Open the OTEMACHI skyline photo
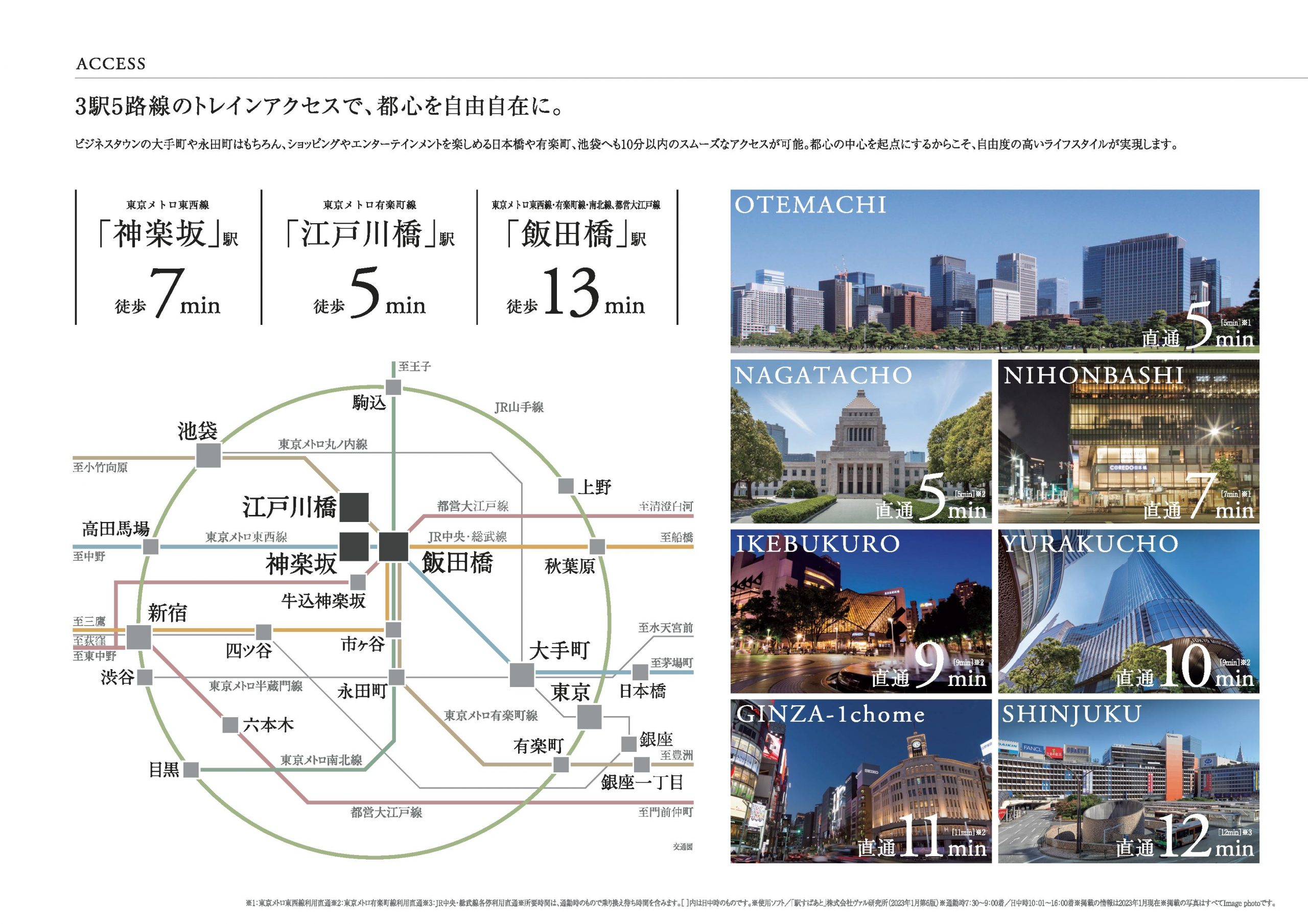Image resolution: width=1308 pixels, height=924 pixels. point(995,271)
